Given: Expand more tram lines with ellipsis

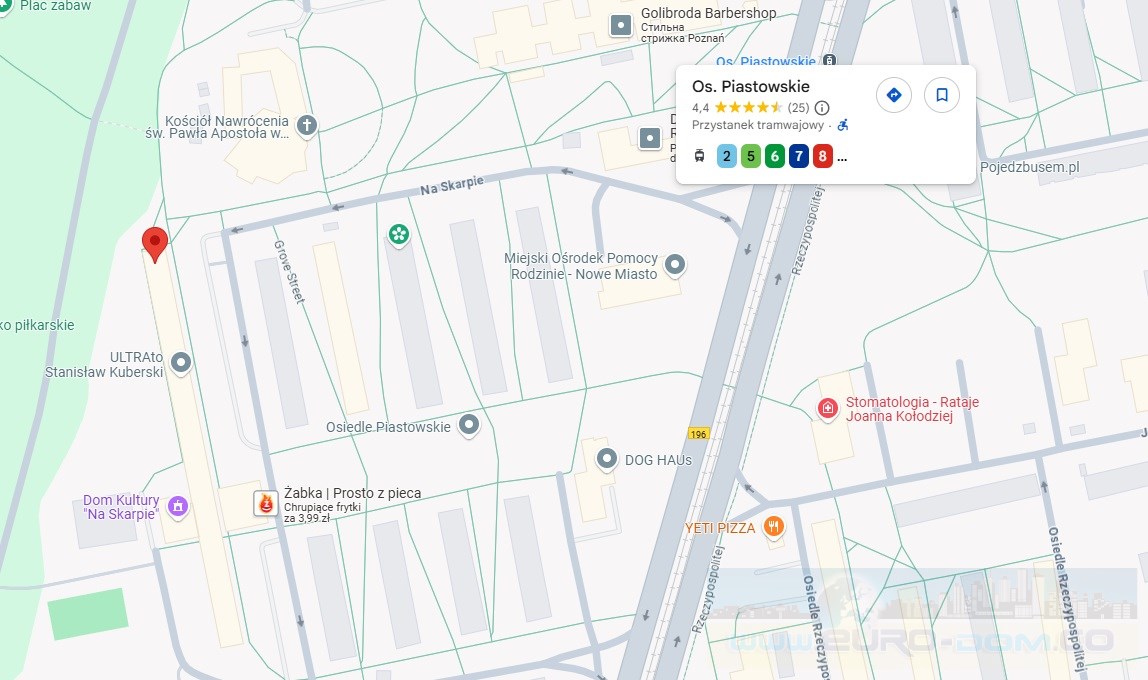Looking at the screenshot, I should click(x=842, y=157).
